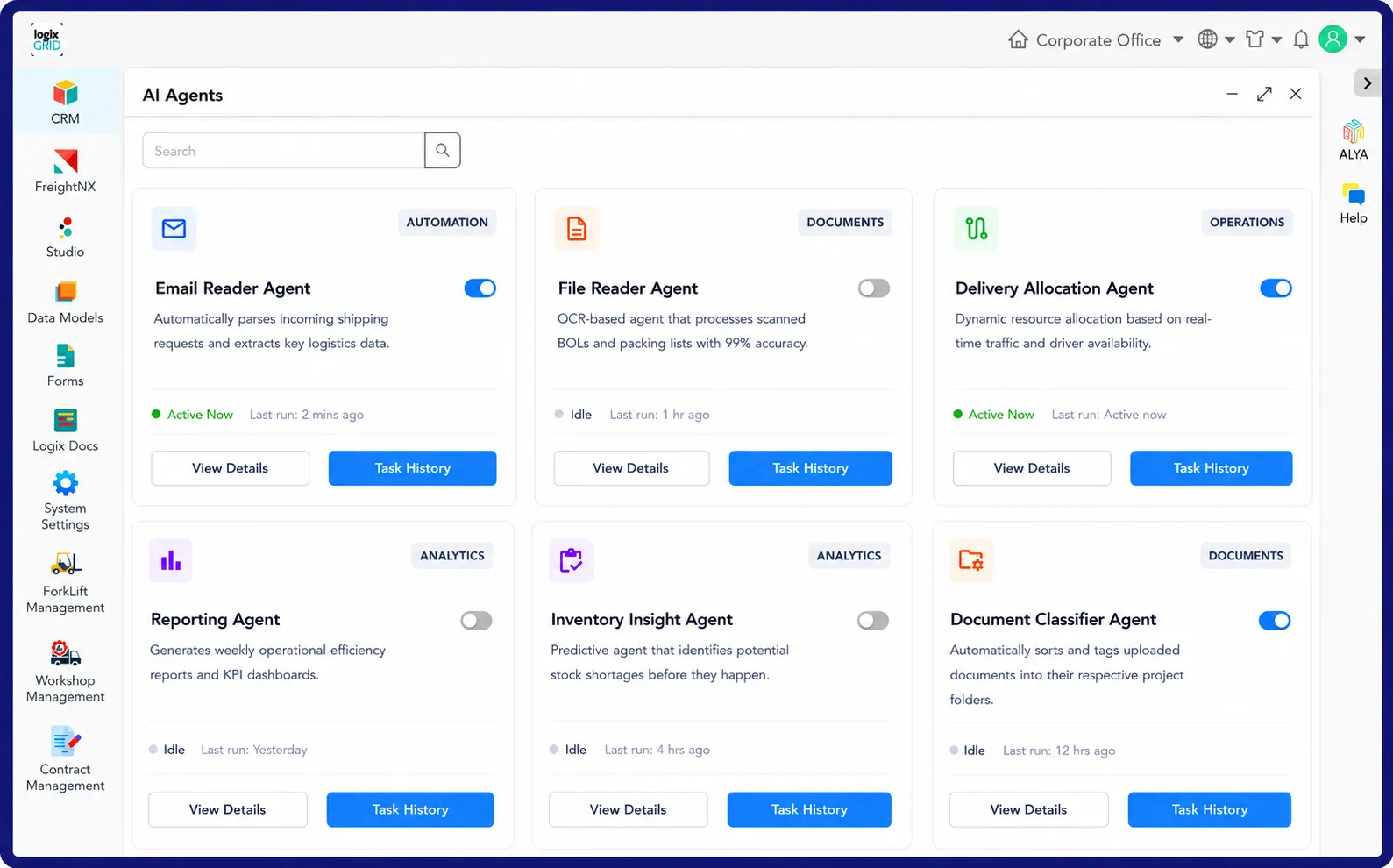Click the Logix Grid logo
The height and width of the screenshot is (868, 1393).
(47, 39)
